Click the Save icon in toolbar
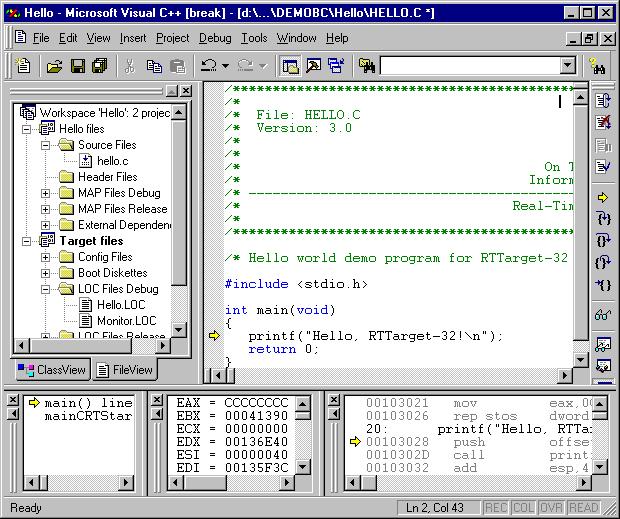This screenshot has width=620, height=519. (77, 66)
